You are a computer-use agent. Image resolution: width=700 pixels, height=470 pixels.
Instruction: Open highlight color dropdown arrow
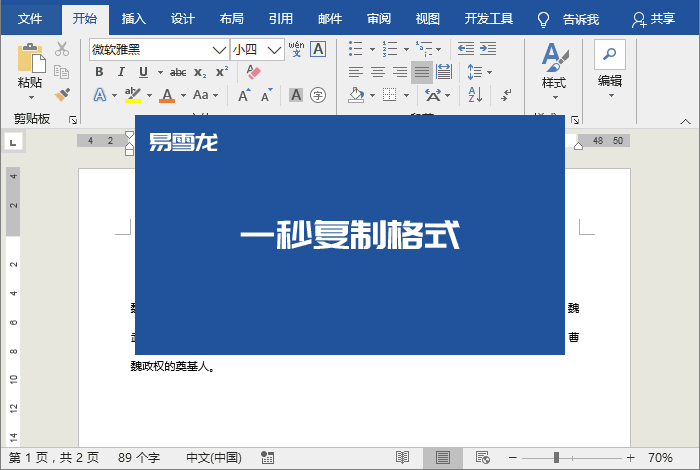(x=149, y=95)
